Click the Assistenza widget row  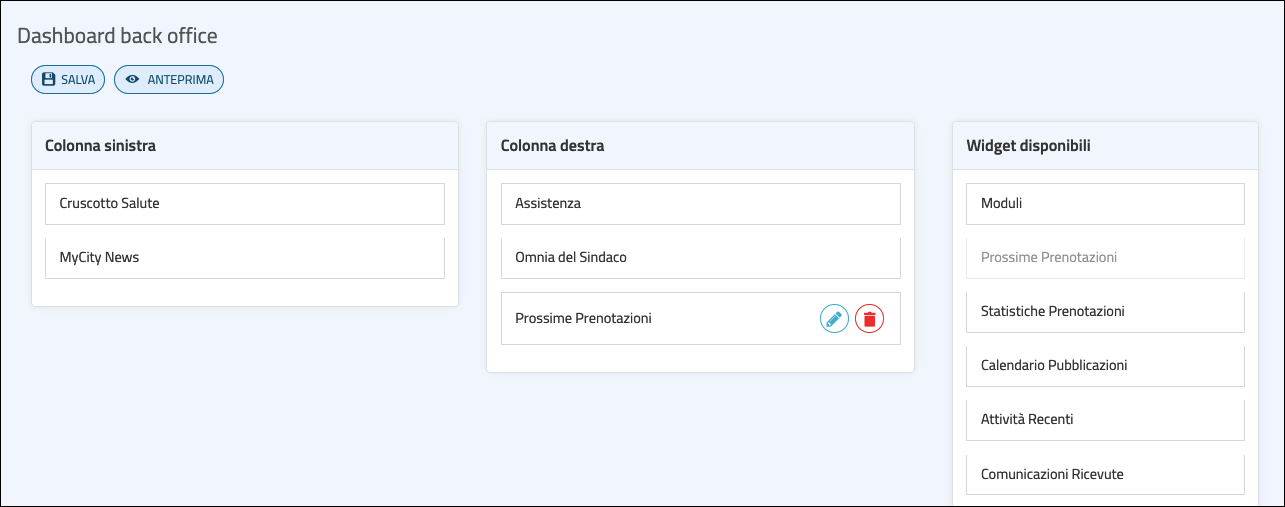coord(700,203)
